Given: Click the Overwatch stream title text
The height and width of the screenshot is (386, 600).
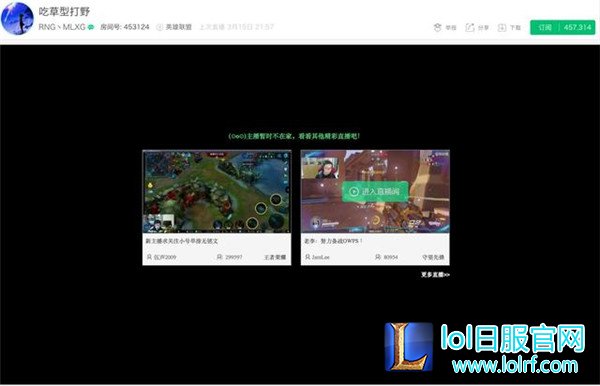Looking at the screenshot, I should [x=333, y=241].
